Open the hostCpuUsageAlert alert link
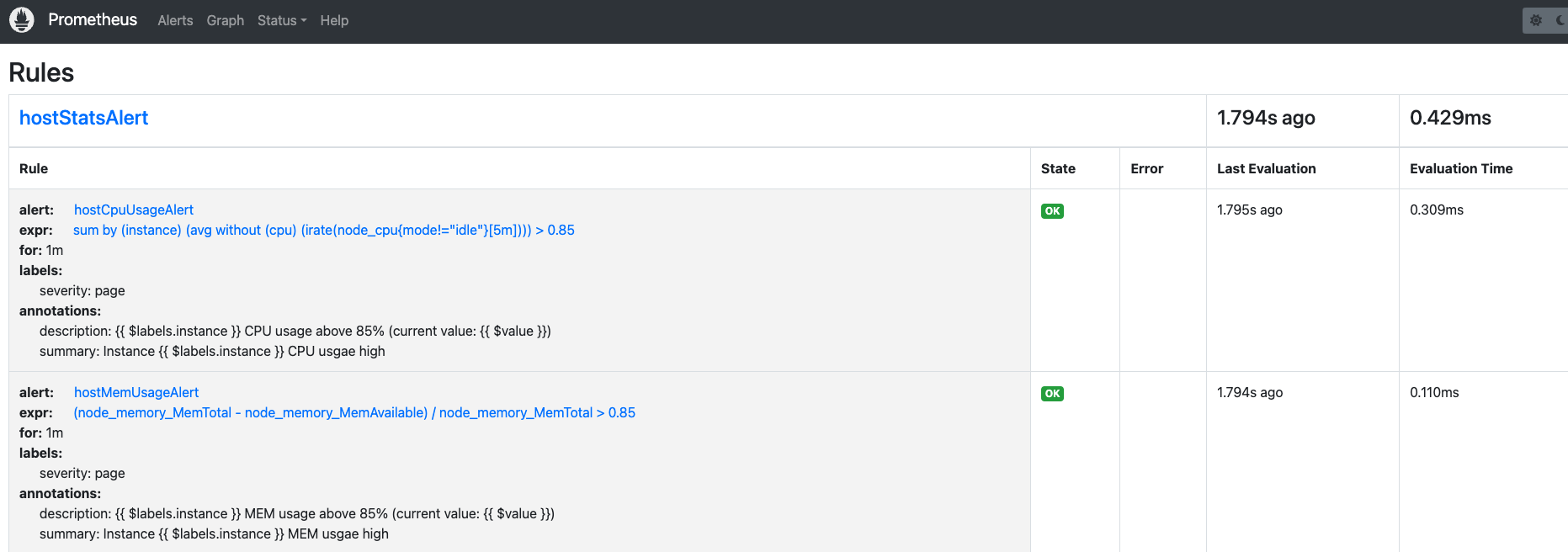This screenshot has height=552, width=1568. click(x=134, y=210)
